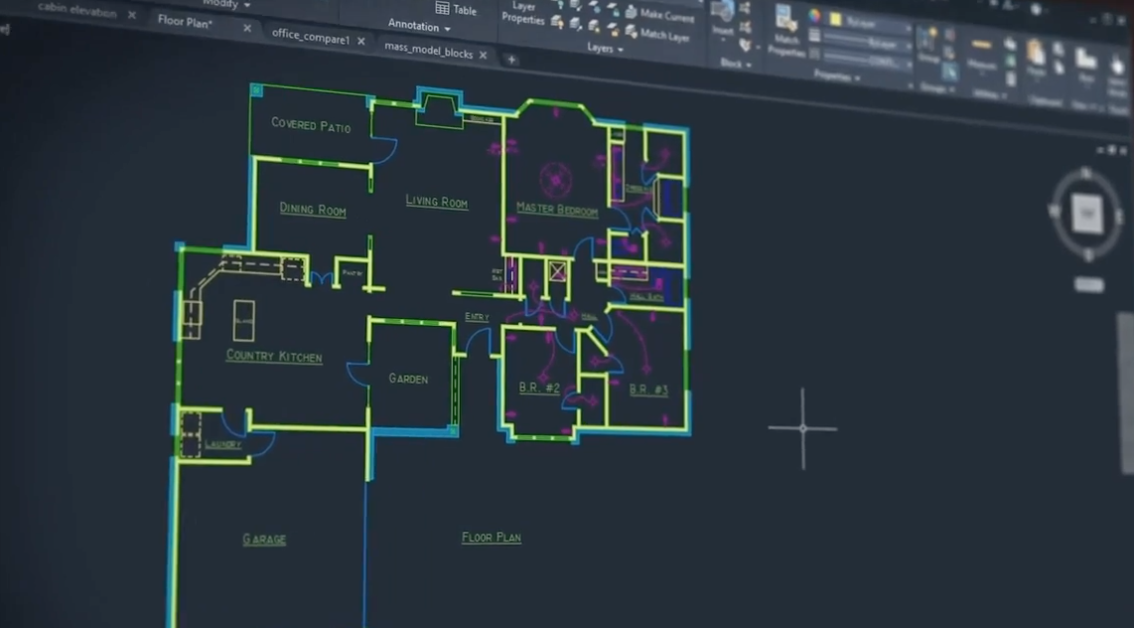The width and height of the screenshot is (1134, 628).
Task: Toggle layer visibility with the lightbulb icon
Action: click(x=560, y=5)
